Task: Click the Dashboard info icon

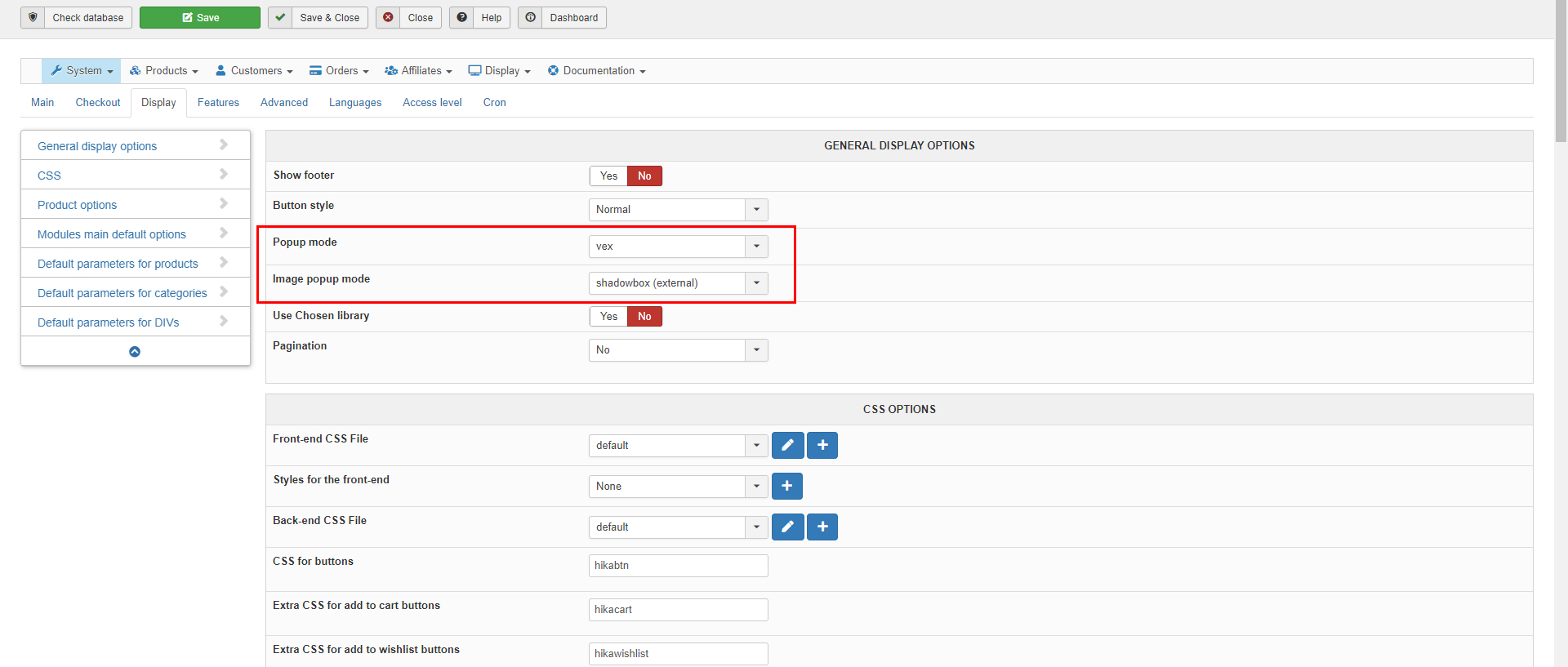Action: click(x=530, y=17)
